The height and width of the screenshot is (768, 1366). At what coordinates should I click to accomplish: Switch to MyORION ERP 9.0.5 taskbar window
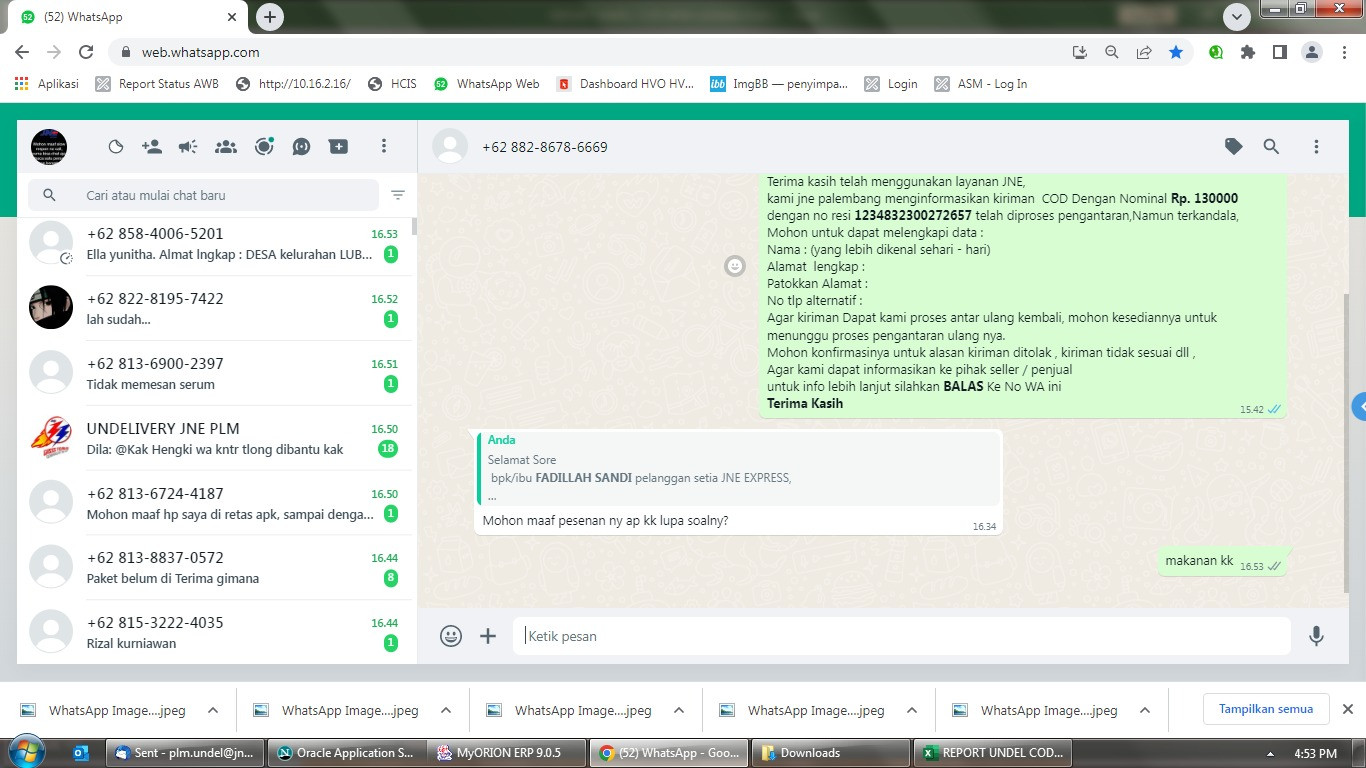[508, 753]
